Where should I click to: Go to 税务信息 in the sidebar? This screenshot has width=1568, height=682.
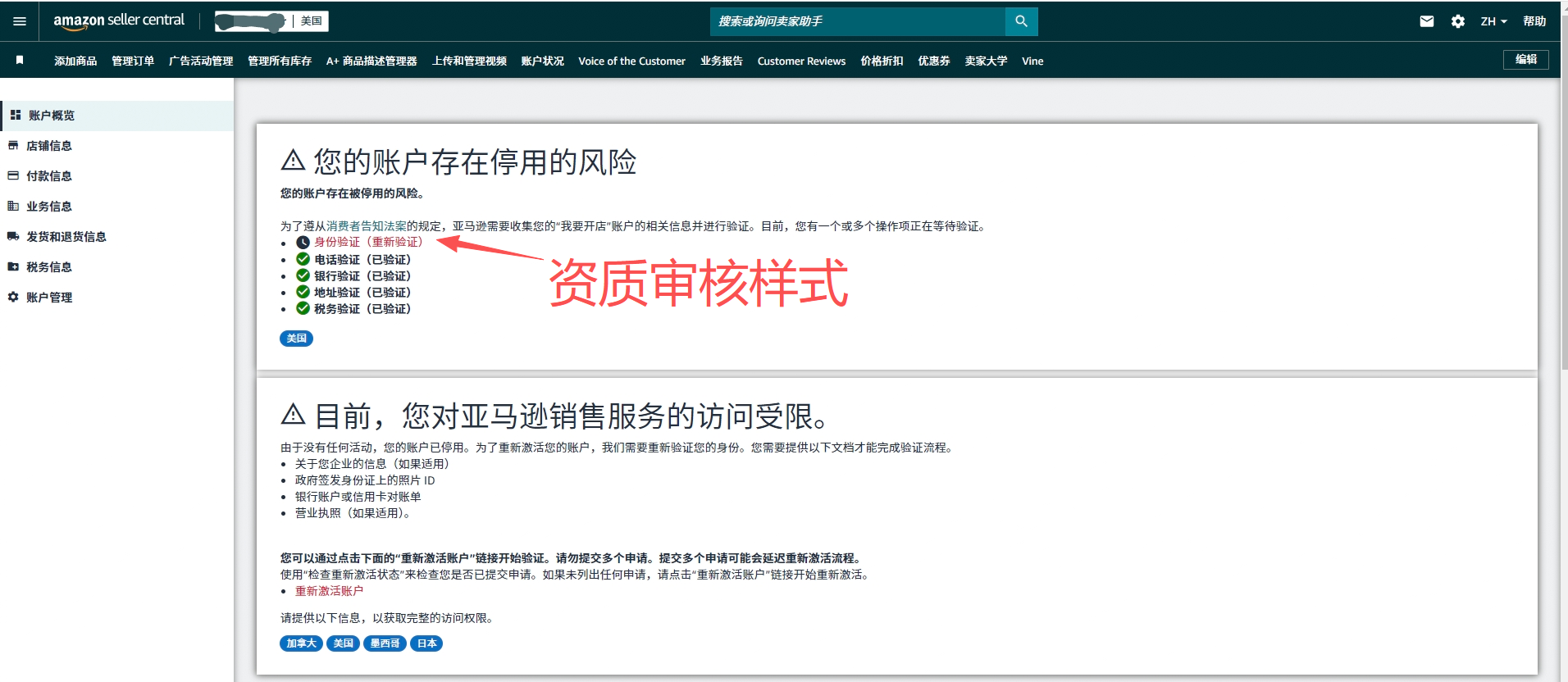[x=49, y=267]
